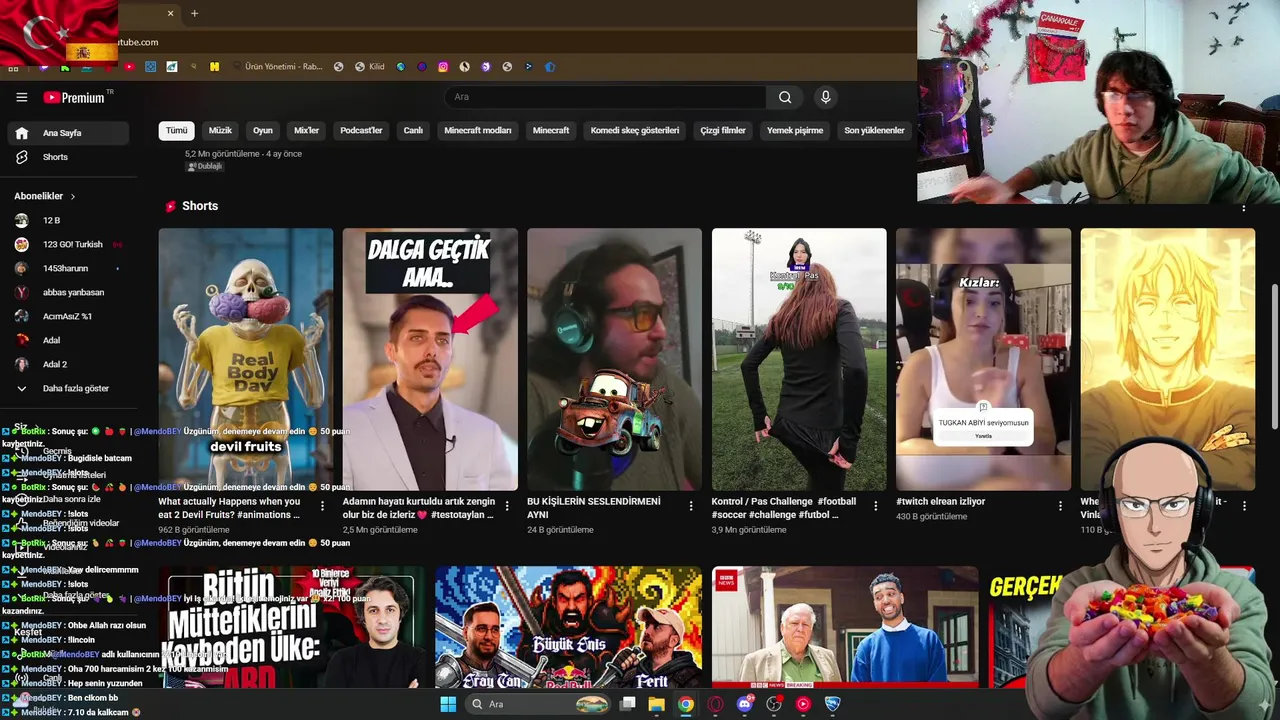Open the YouTube bookmark icon
1280x720 pixels.
129,67
